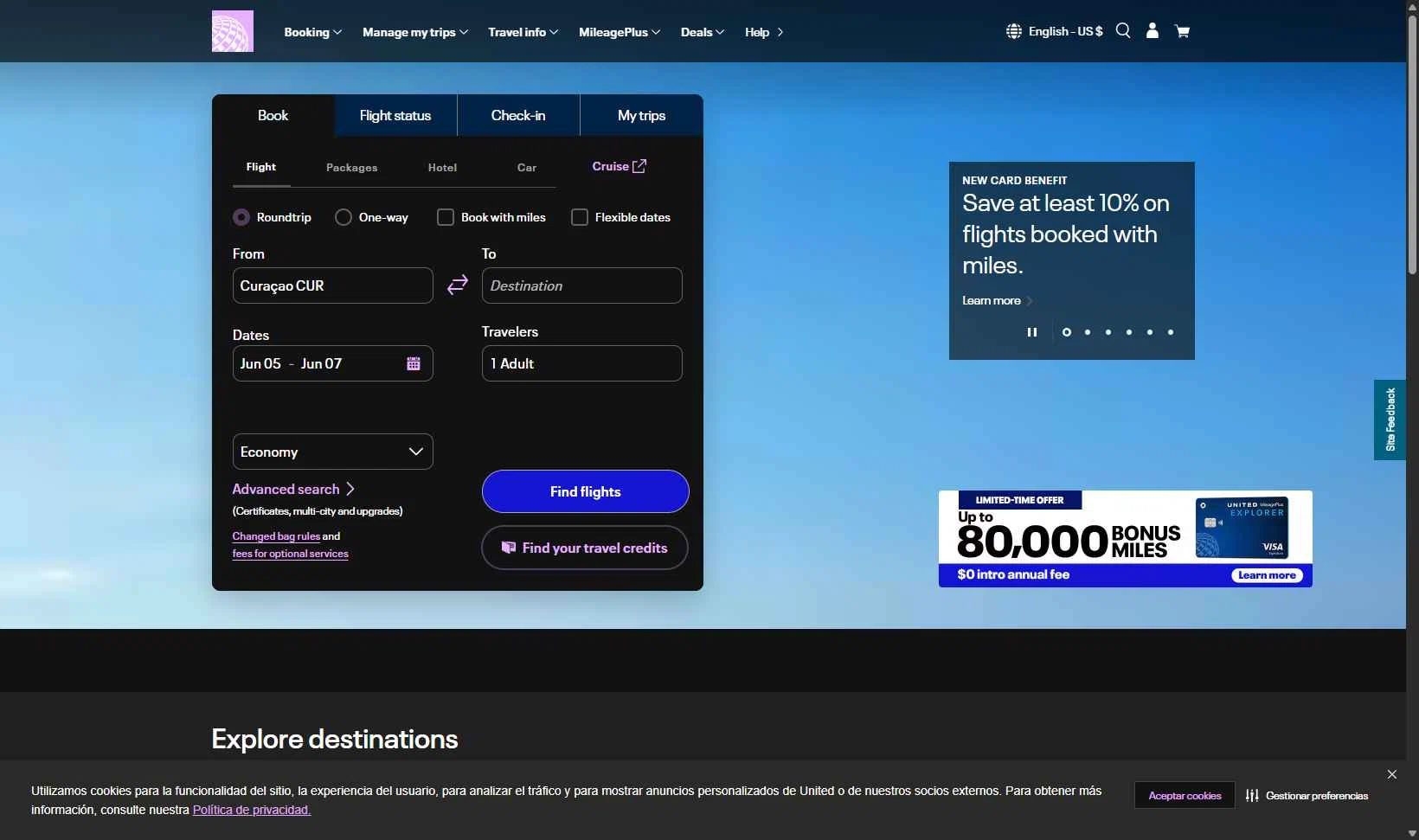The image size is (1419, 840).
Task: Switch to the Check-in tab
Action: click(518, 115)
